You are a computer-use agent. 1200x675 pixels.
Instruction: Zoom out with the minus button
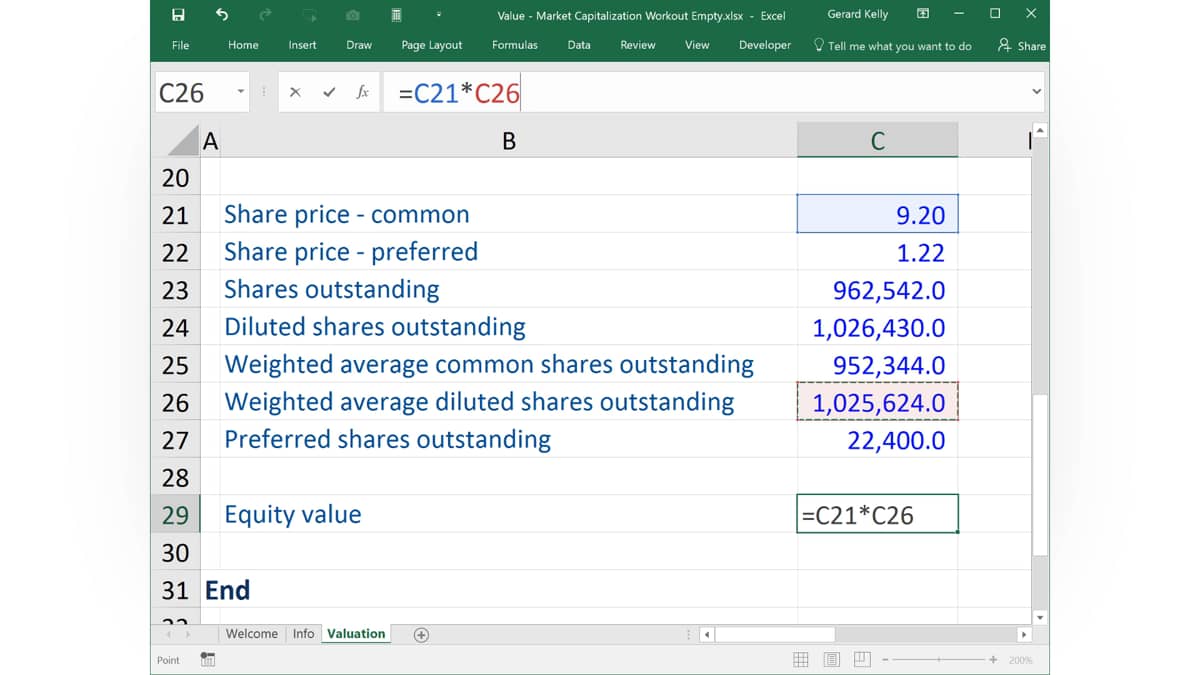[886, 660]
